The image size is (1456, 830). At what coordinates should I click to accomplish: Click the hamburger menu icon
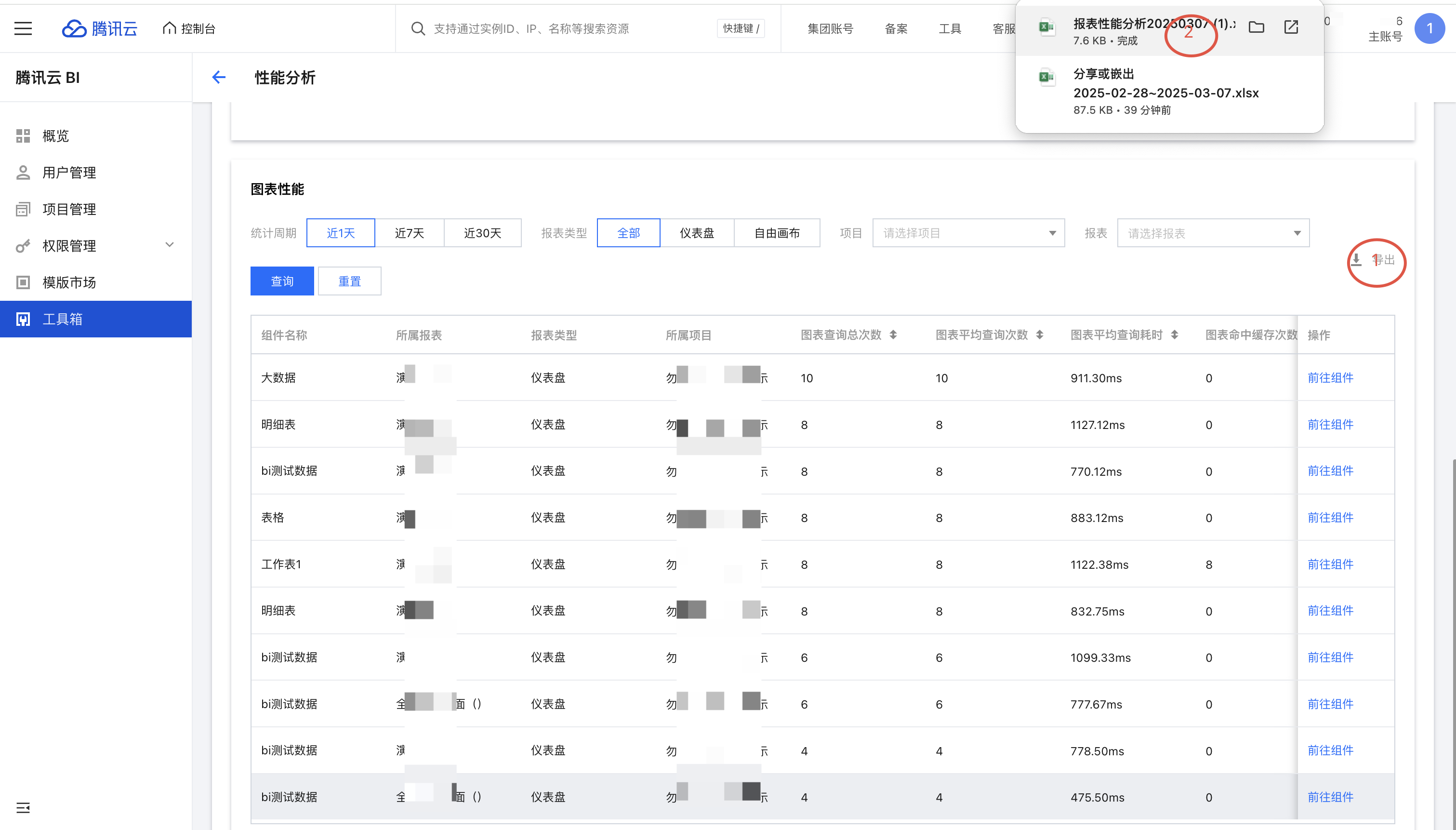point(23,28)
